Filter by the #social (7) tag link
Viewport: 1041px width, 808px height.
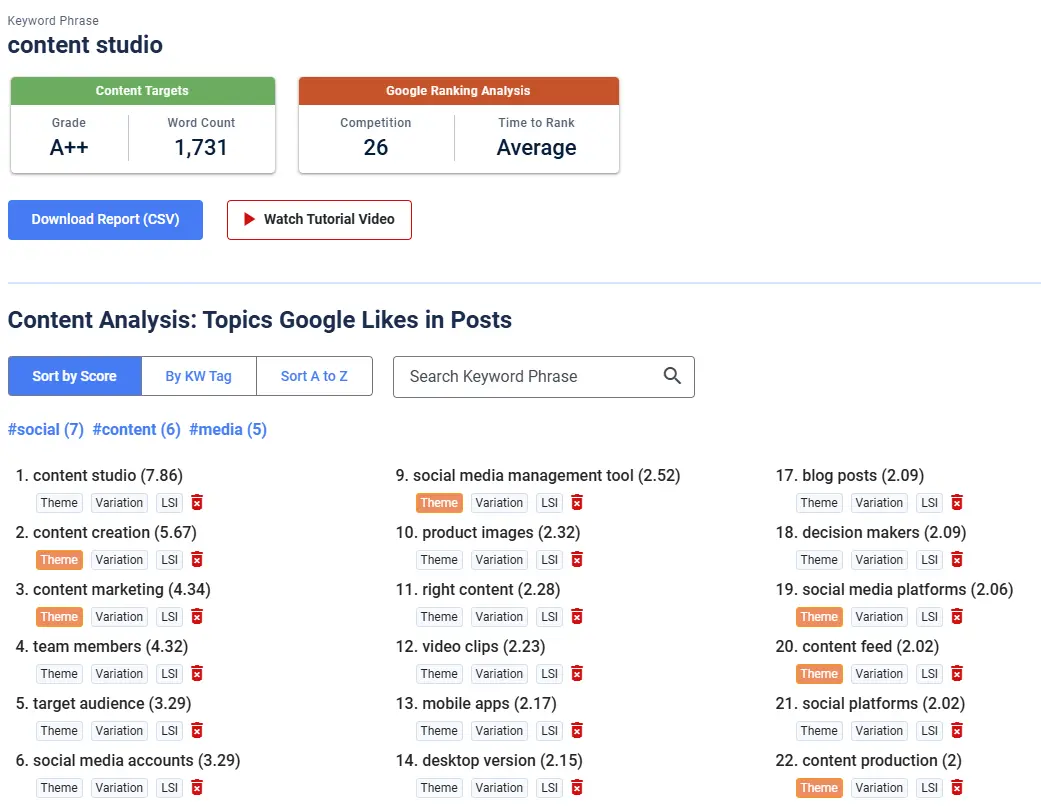tap(46, 430)
